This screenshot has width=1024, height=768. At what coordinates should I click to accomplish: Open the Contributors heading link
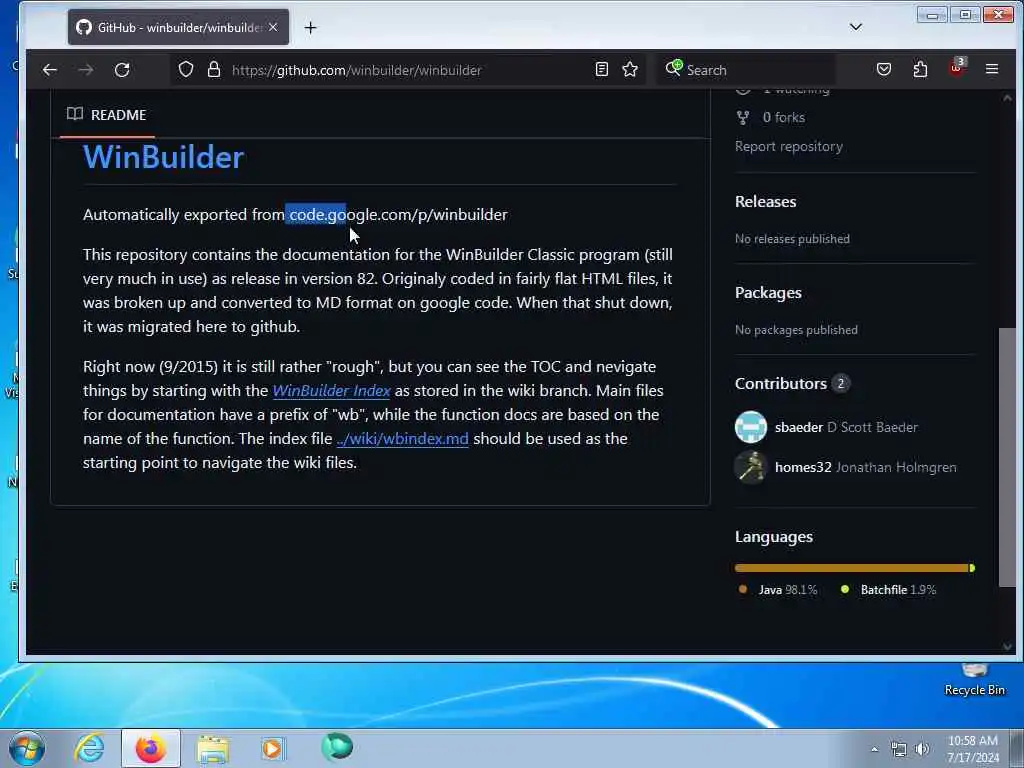click(780, 383)
